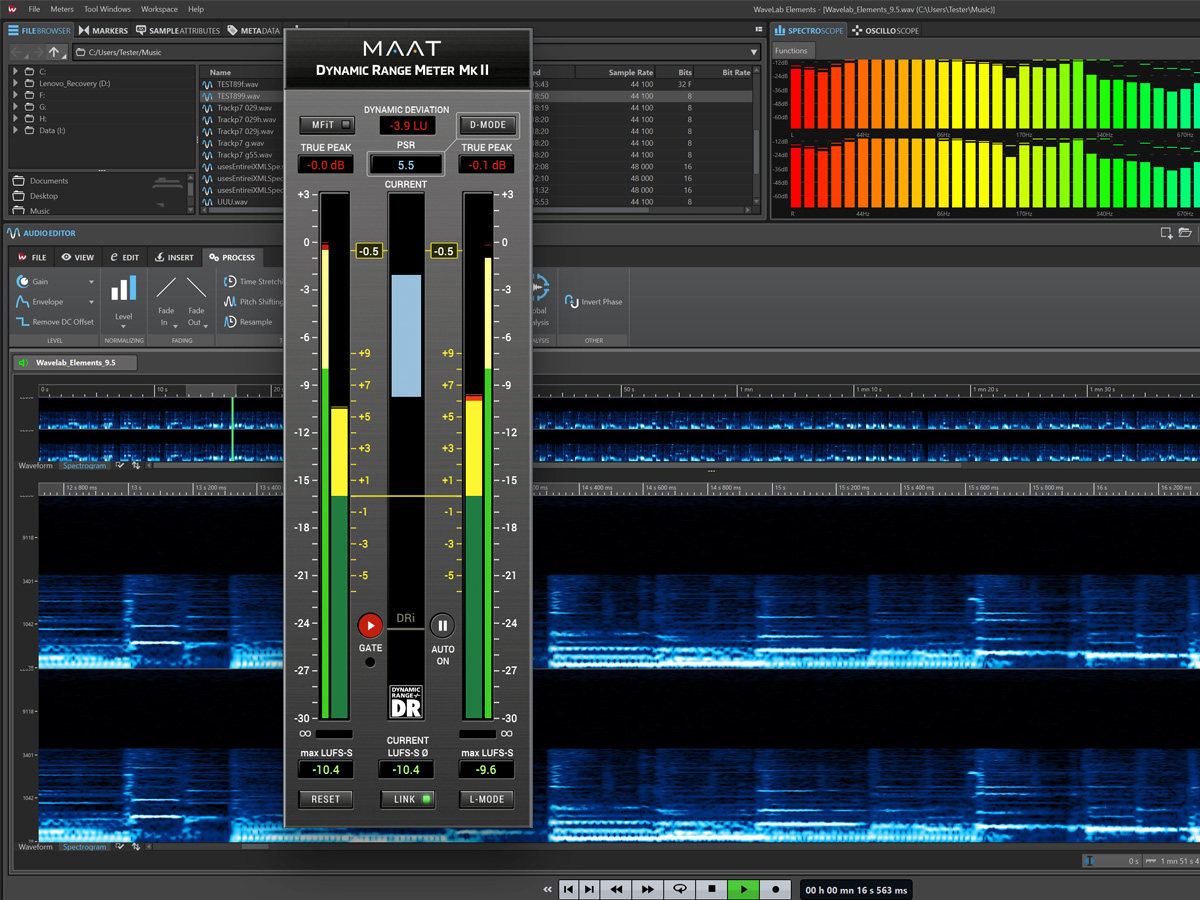Screen dimensions: 1200x900
Task: Click the Global Analysis icon
Action: pyautogui.click(x=540, y=288)
